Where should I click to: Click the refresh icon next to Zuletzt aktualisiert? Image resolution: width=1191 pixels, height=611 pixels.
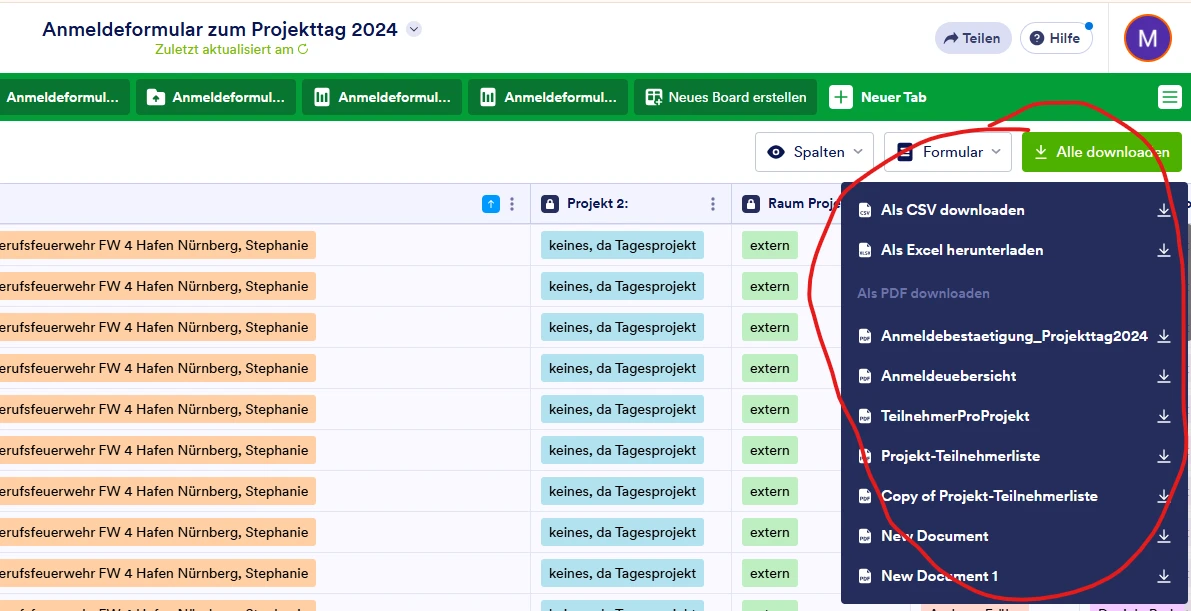coord(303,47)
